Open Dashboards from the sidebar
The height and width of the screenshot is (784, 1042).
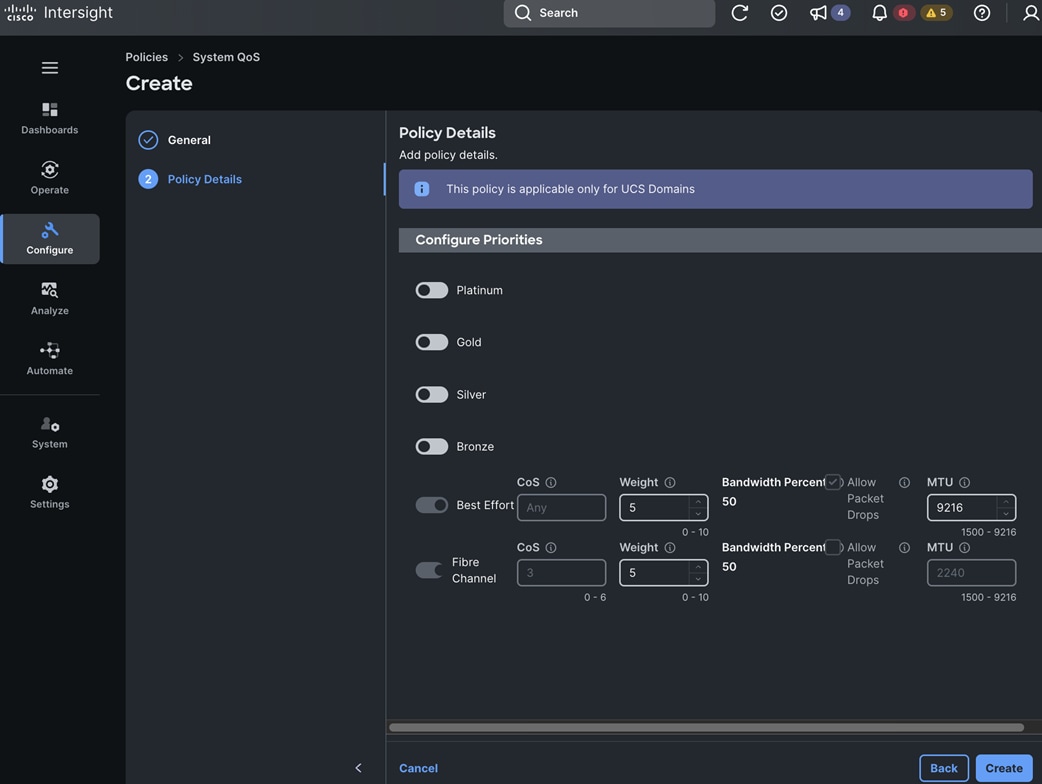[50, 118]
